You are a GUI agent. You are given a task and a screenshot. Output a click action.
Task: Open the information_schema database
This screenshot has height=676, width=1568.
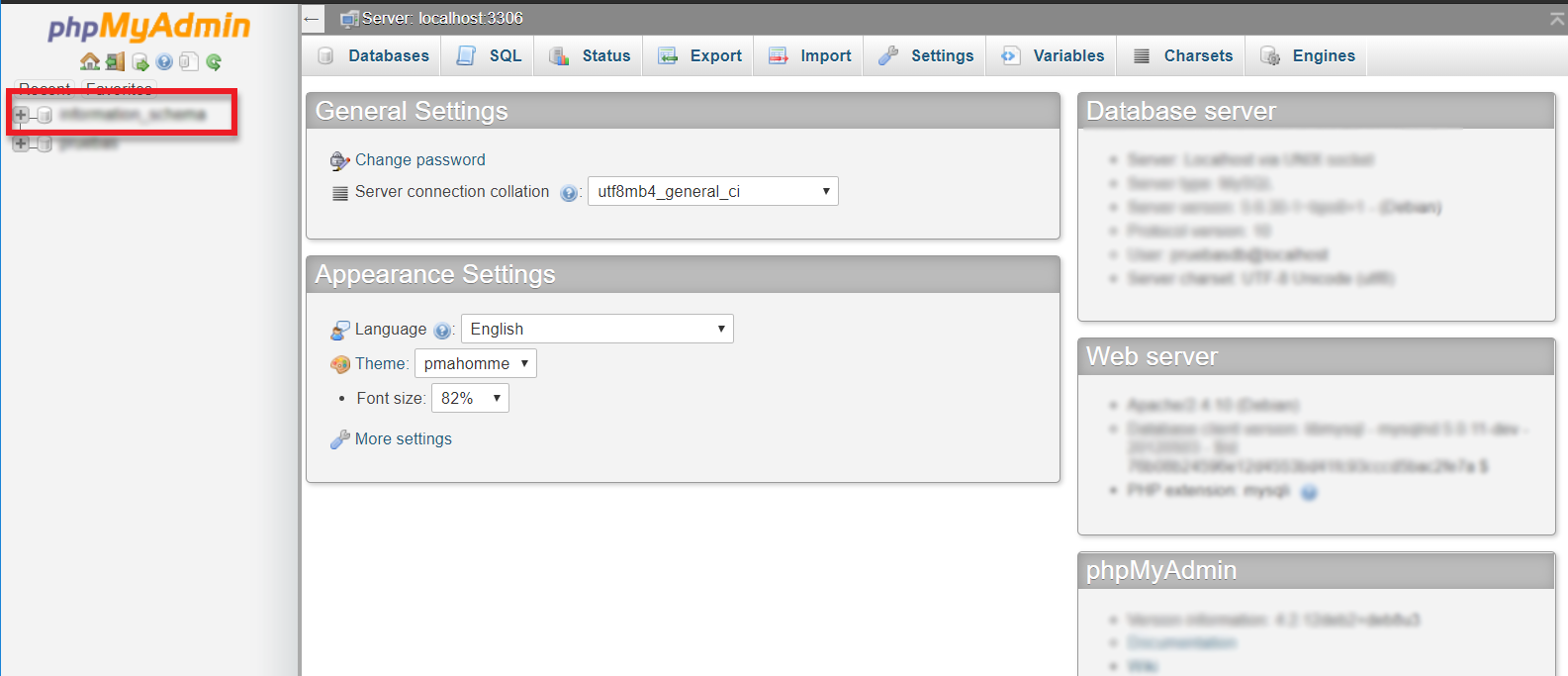pyautogui.click(x=133, y=115)
